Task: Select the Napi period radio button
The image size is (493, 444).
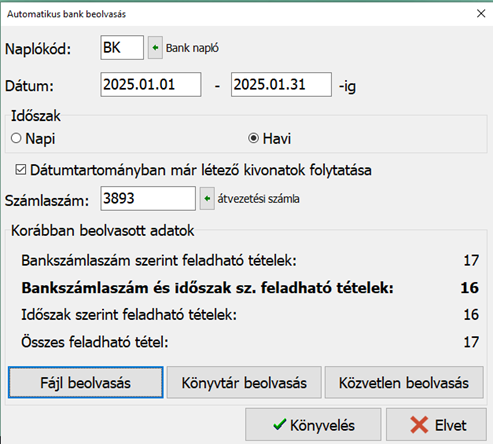Action: (16, 138)
